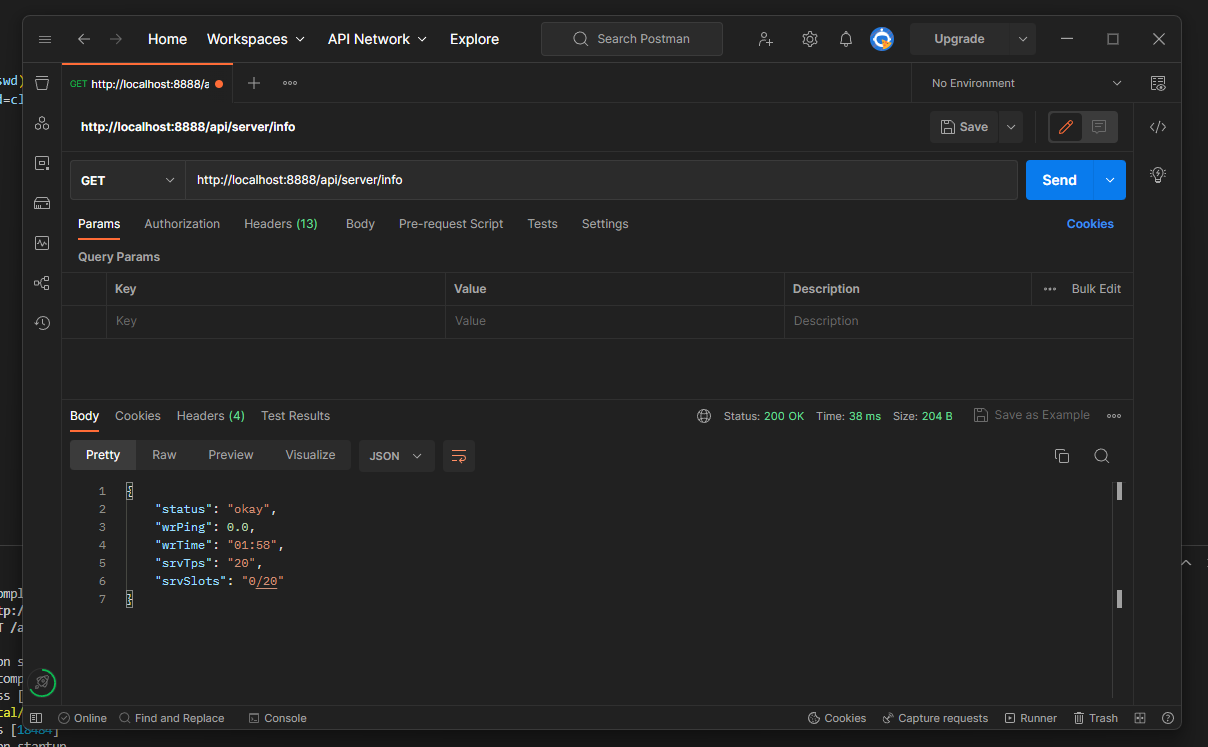Image resolution: width=1208 pixels, height=747 pixels.
Task: Add a new request tab
Action: click(254, 83)
